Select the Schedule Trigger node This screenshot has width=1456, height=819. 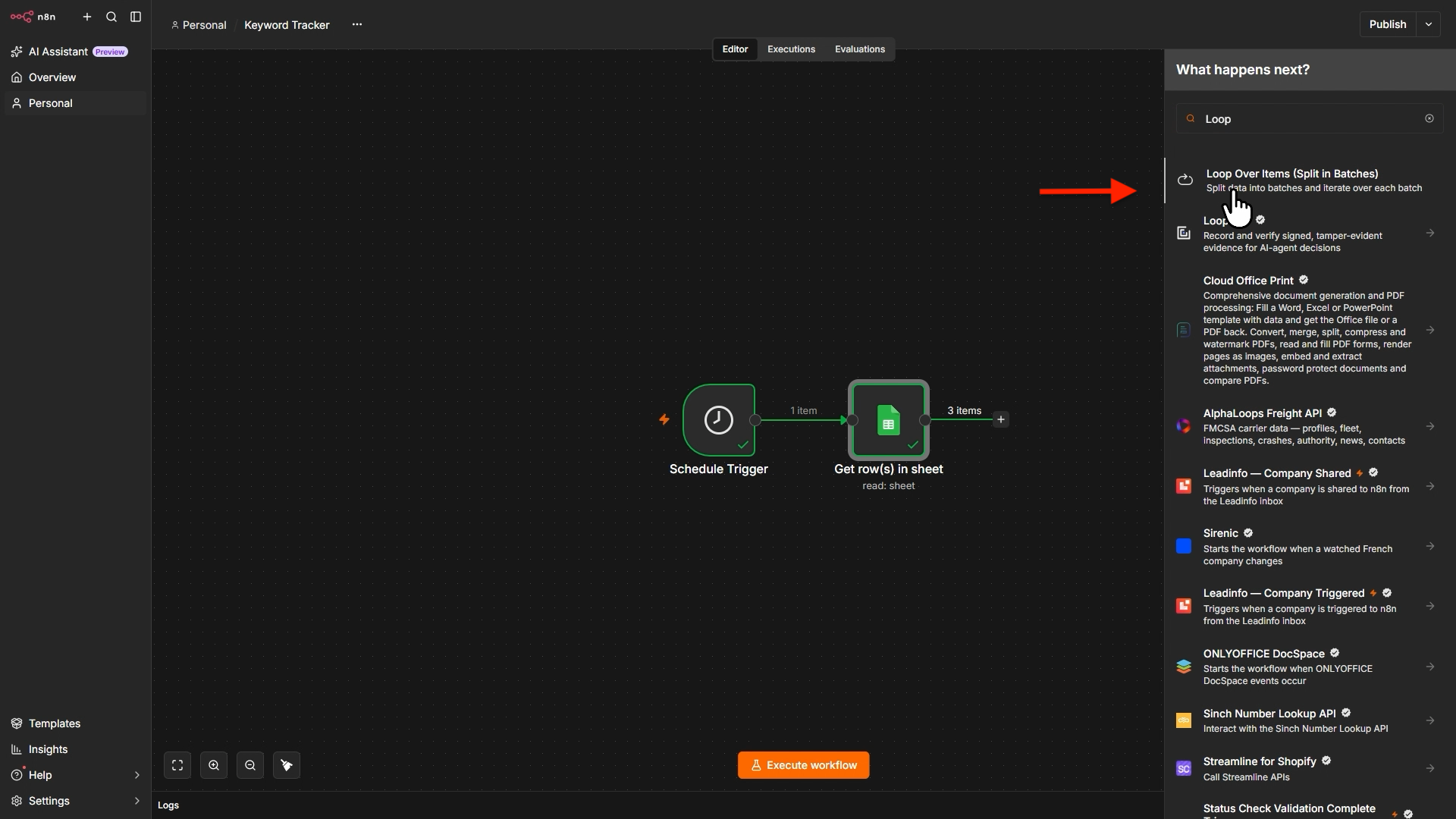(x=719, y=420)
